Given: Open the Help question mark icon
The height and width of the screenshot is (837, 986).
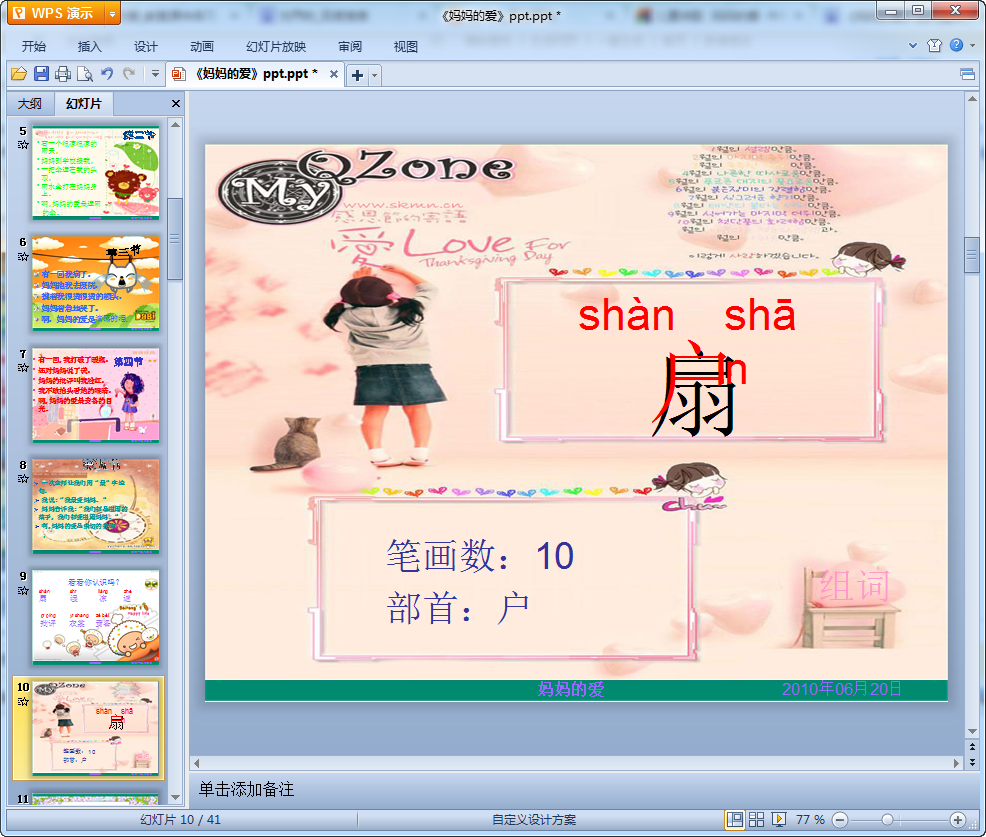Looking at the screenshot, I should point(956,45).
